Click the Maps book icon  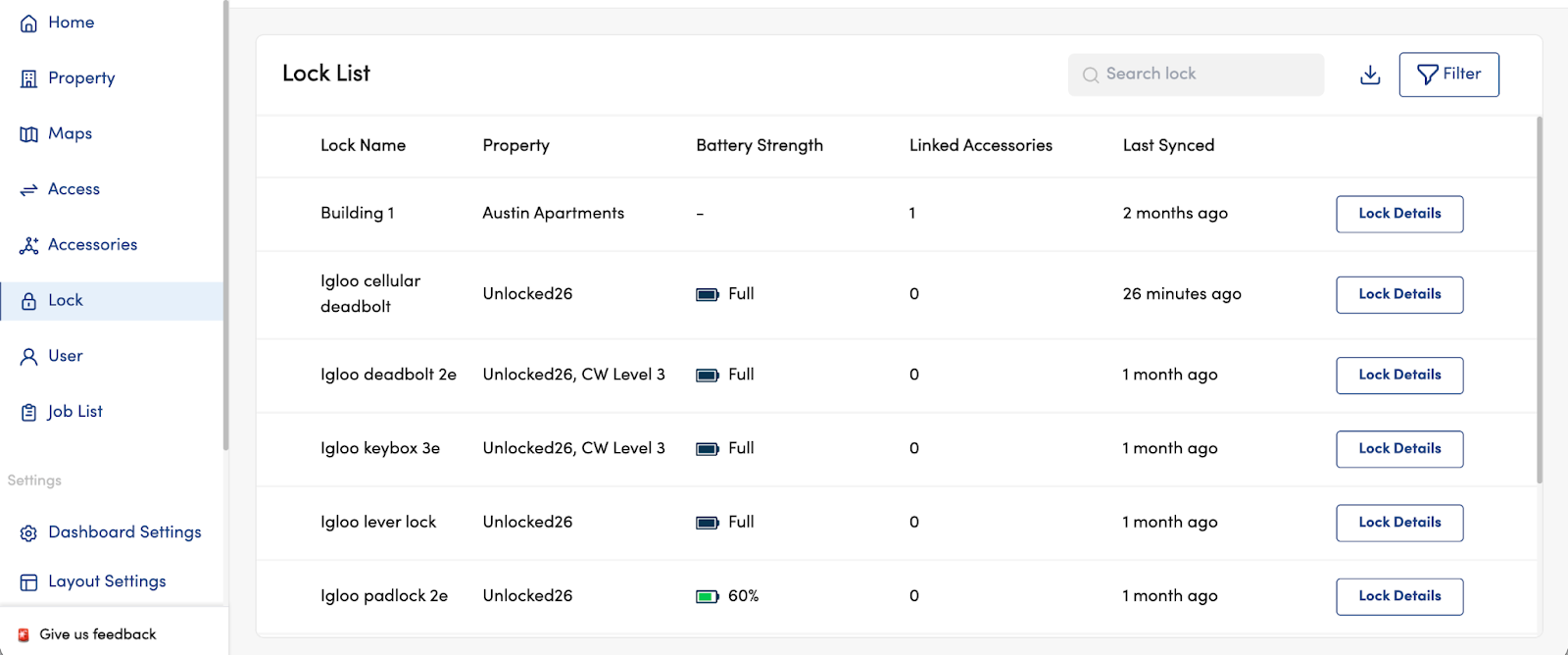(29, 134)
